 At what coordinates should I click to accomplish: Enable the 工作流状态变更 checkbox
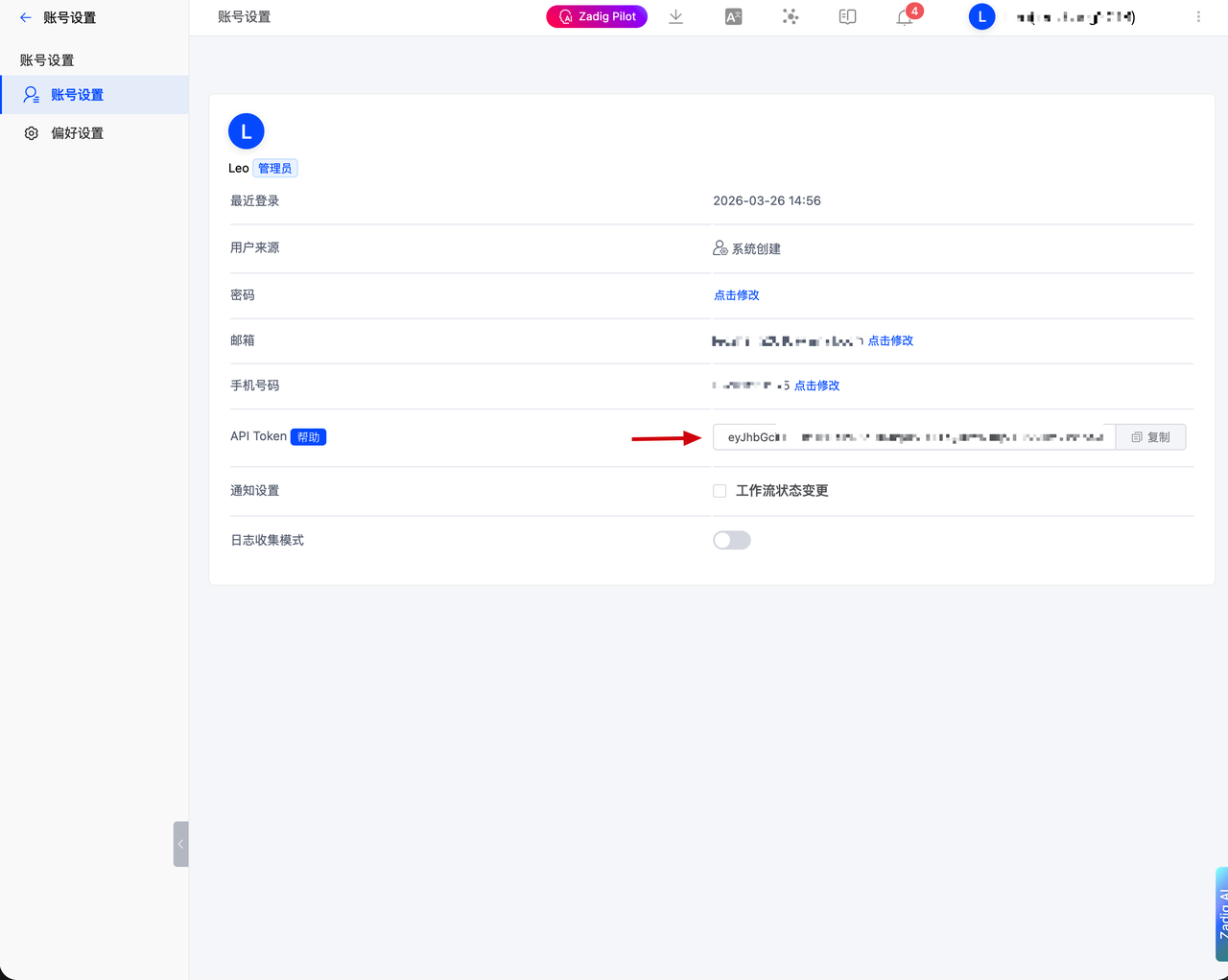point(720,491)
